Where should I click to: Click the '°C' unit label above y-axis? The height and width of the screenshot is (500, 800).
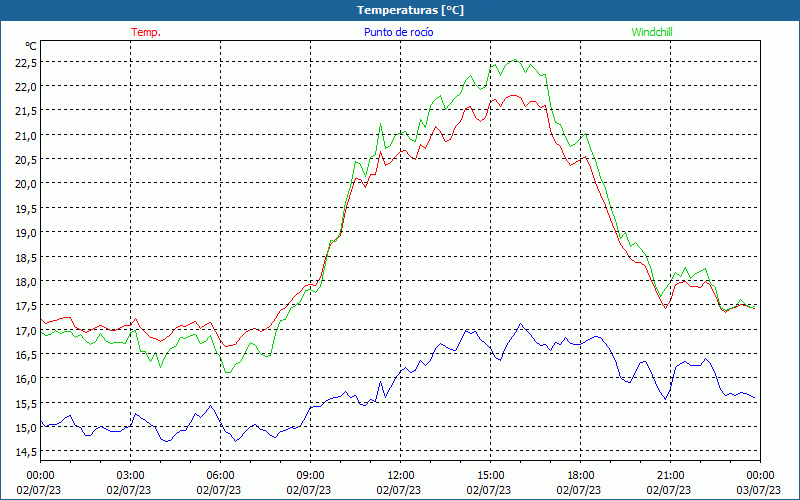[x=31, y=46]
